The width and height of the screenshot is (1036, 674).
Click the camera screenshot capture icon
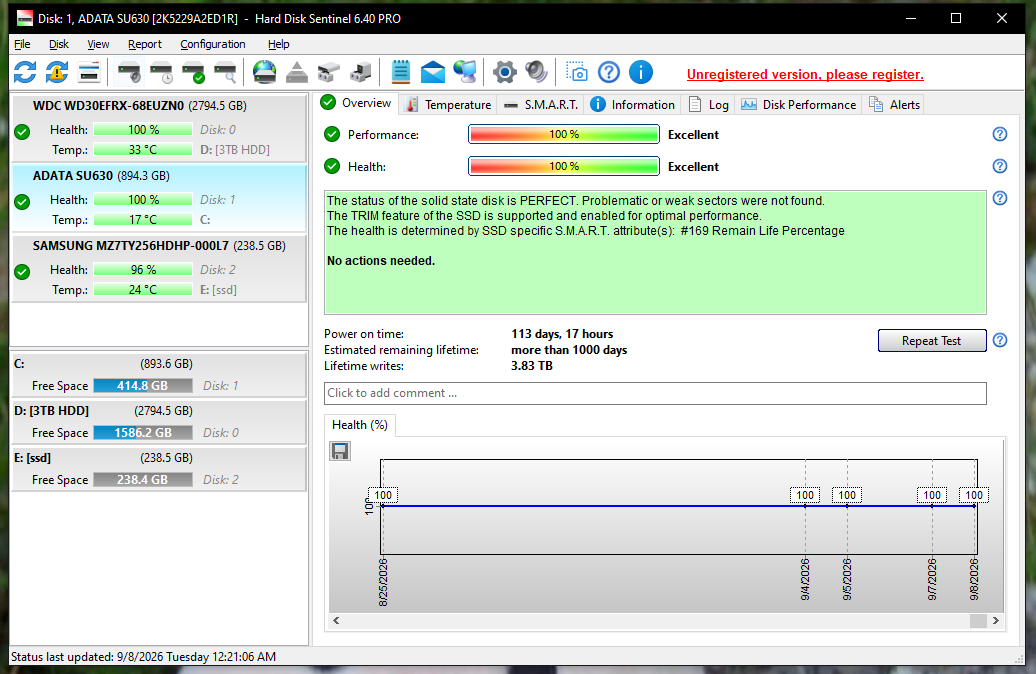point(577,72)
